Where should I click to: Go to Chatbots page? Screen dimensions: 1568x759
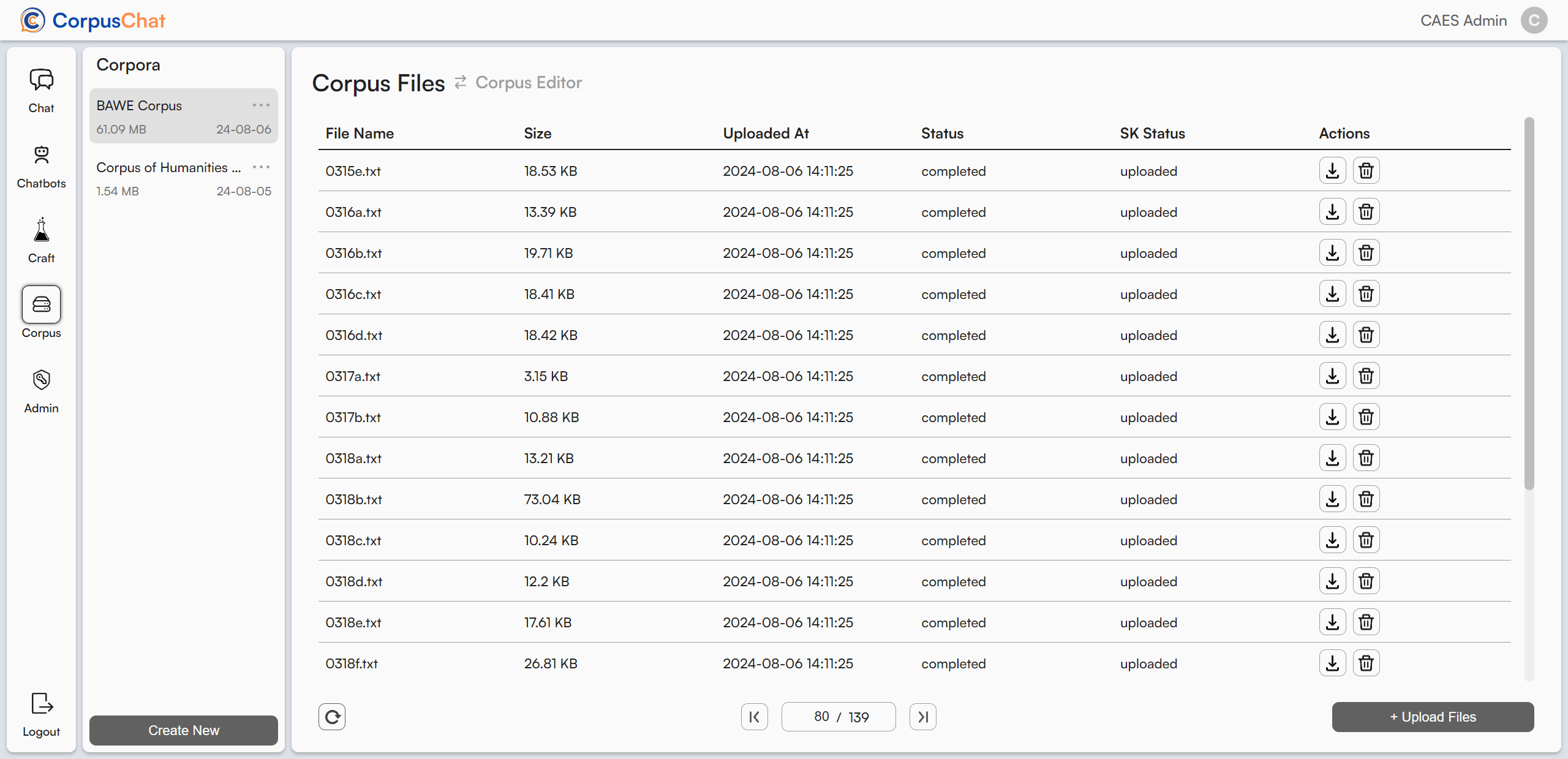pyautogui.click(x=41, y=165)
